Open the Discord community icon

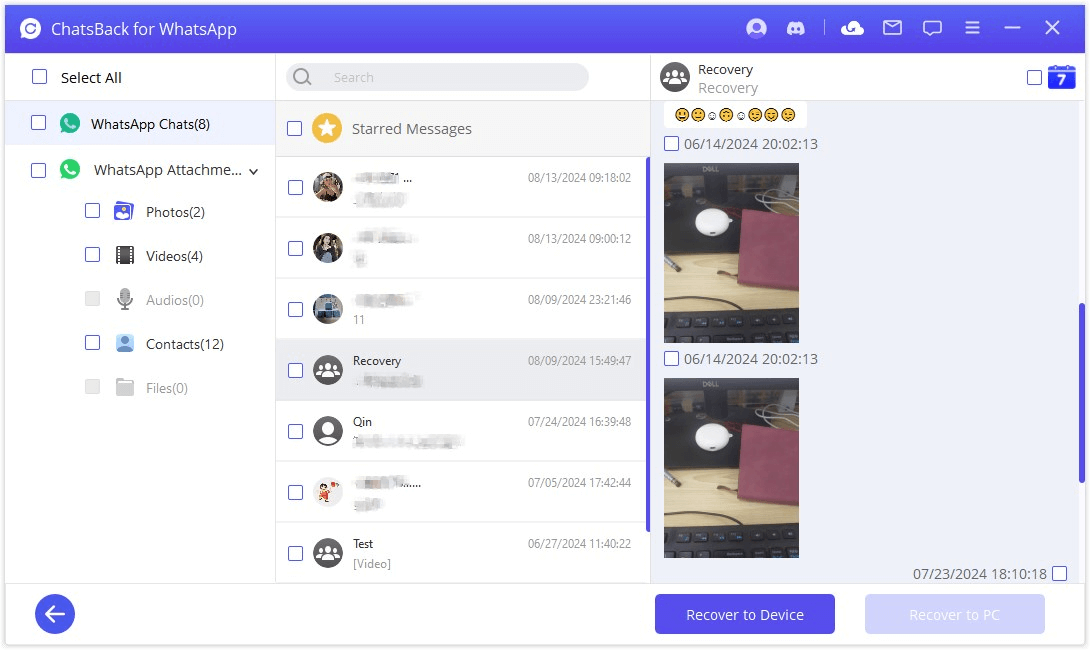tap(795, 28)
